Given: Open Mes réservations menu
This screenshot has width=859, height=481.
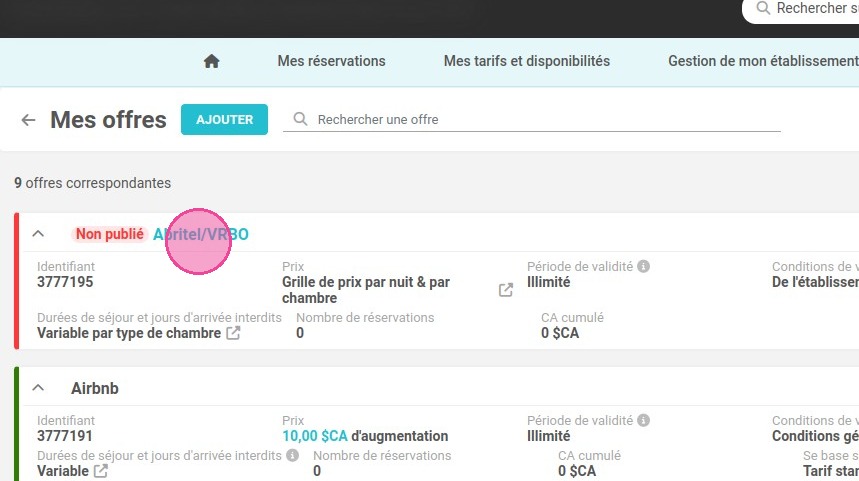Looking at the screenshot, I should [x=331, y=61].
